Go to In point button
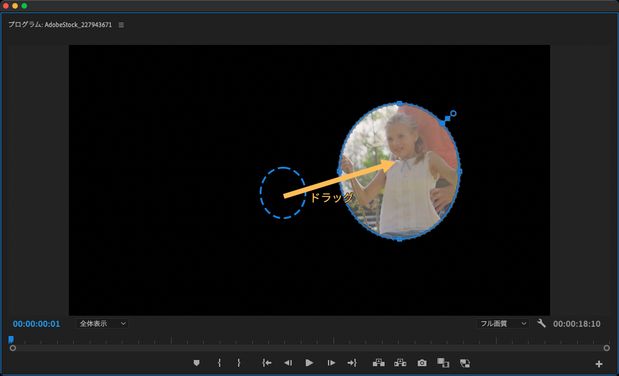Image resolution: width=619 pixels, height=376 pixels. 267,363
